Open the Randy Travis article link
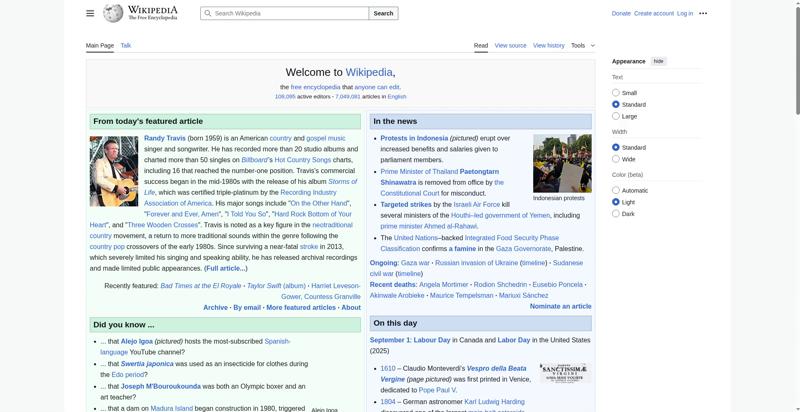 [165, 138]
